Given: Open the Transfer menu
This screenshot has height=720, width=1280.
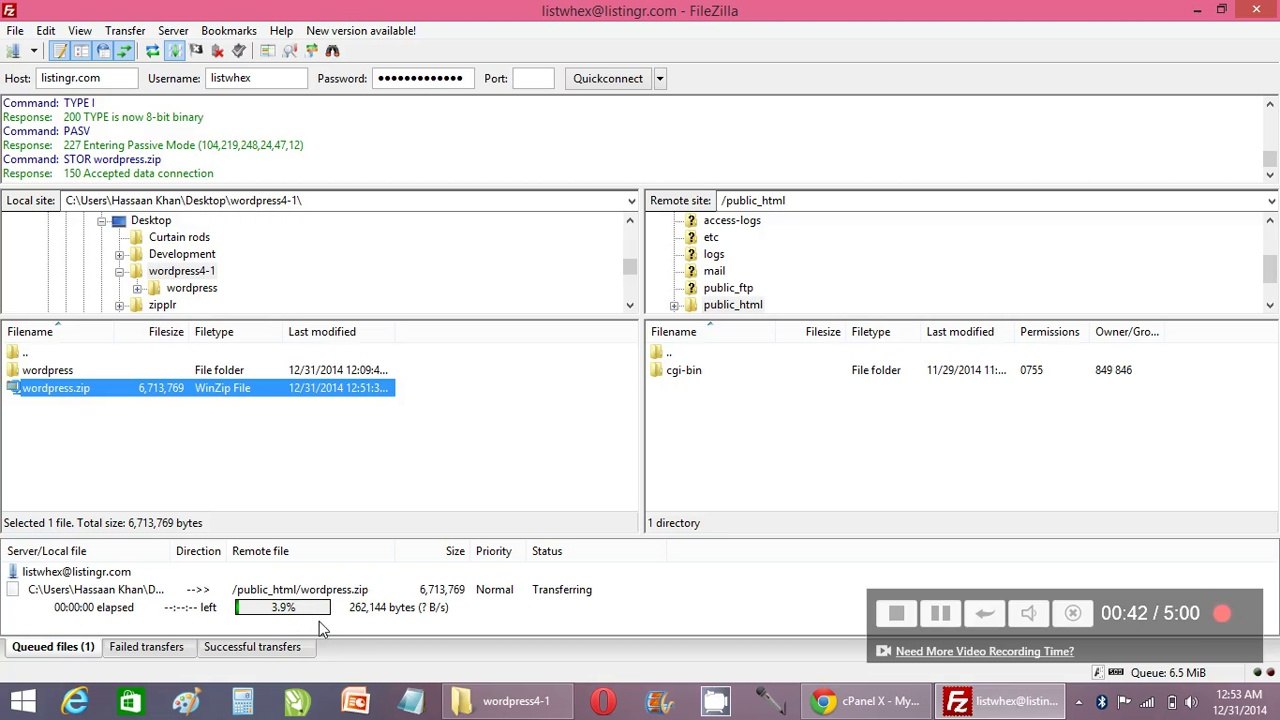Looking at the screenshot, I should [x=125, y=31].
